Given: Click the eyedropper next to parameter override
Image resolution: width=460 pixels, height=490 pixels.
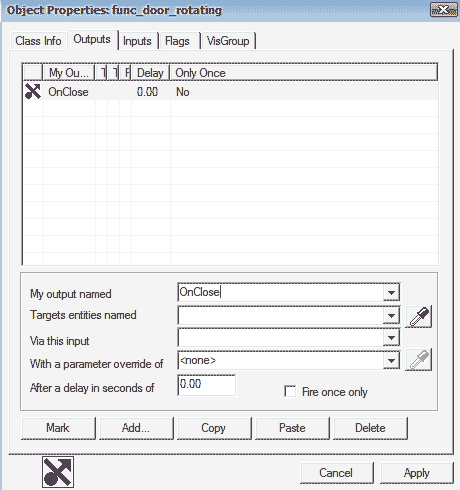Looking at the screenshot, I should point(419,360).
